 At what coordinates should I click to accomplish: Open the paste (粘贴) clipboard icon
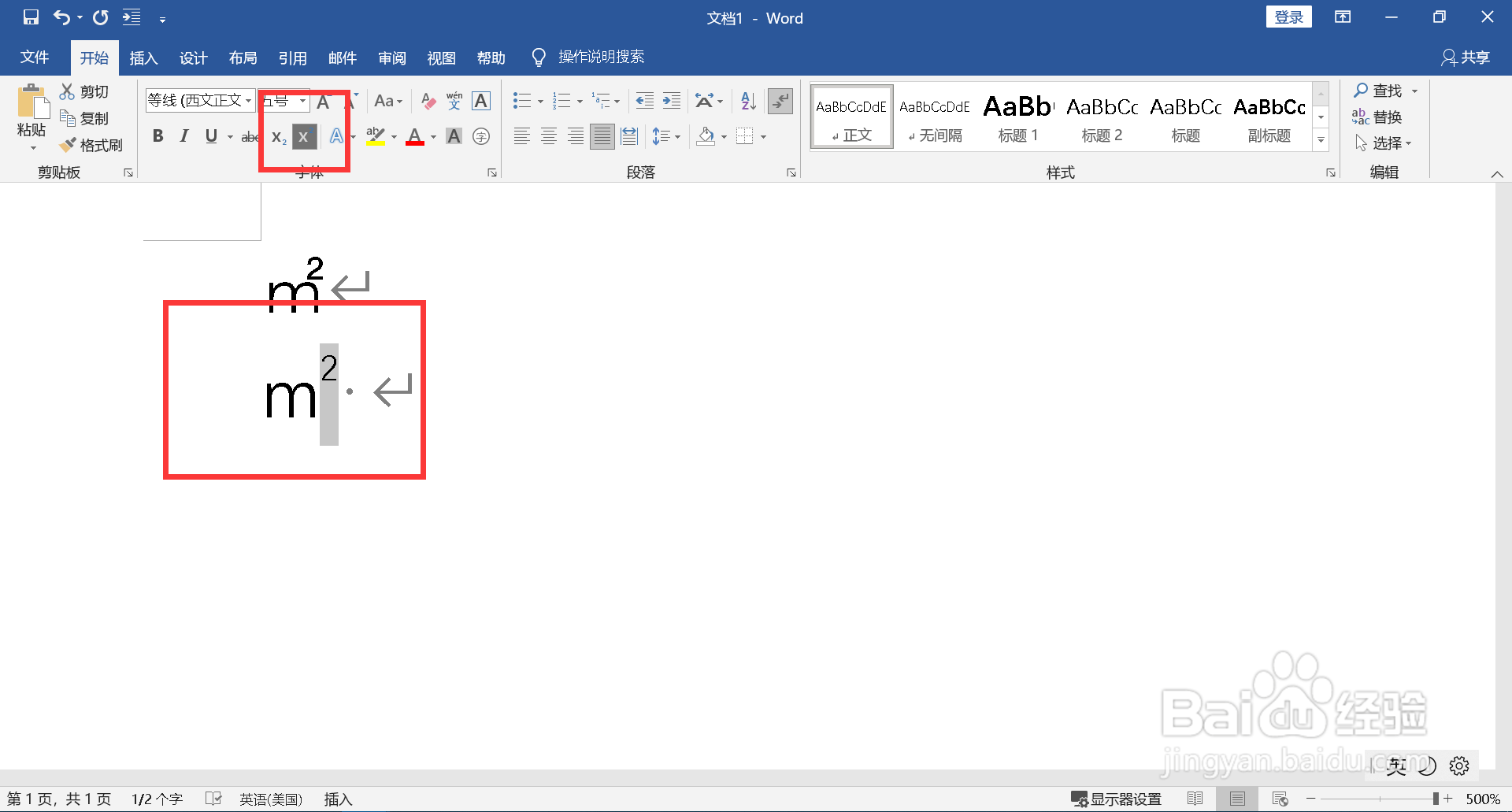pos(31,103)
